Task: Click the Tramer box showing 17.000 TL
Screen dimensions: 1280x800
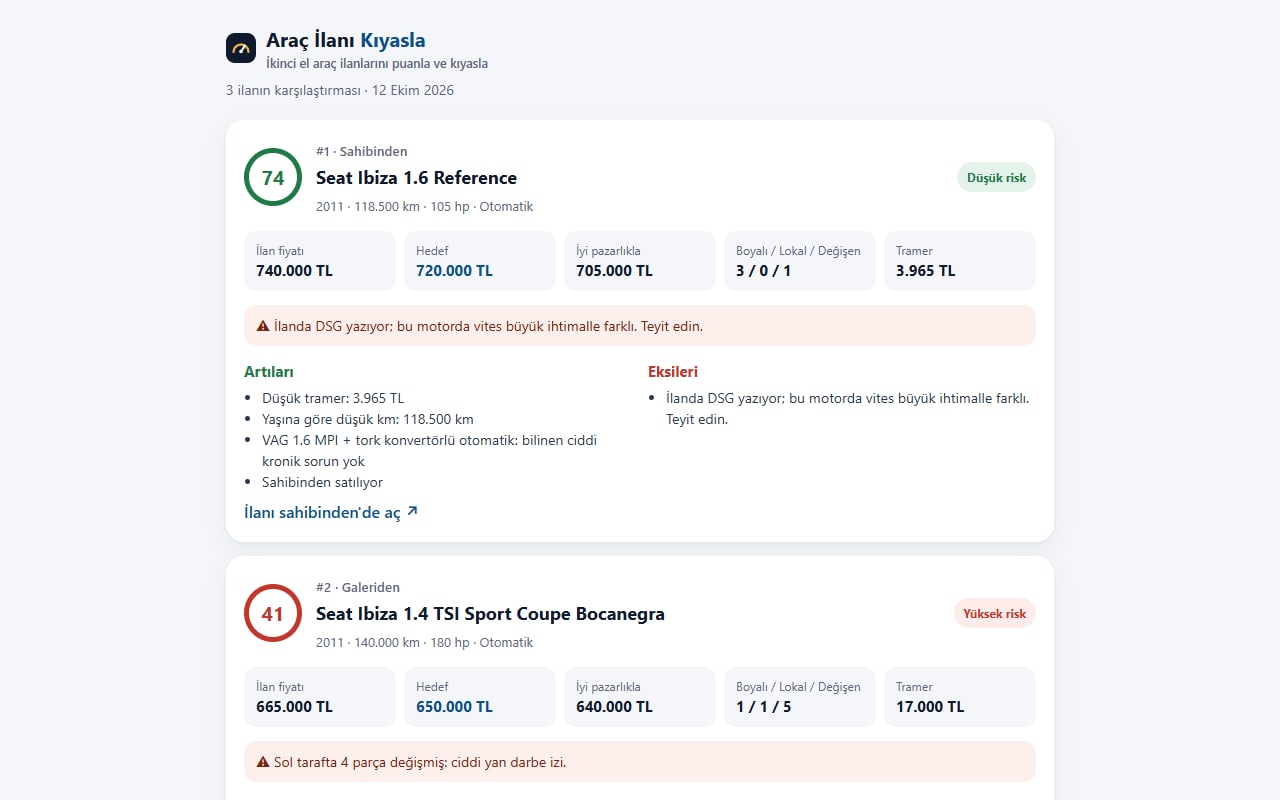Action: pos(960,697)
